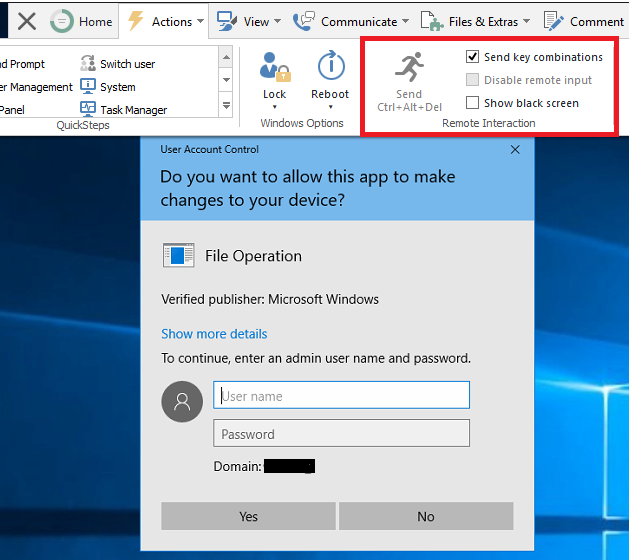The image size is (630, 560).
Task: Expand the Communicate dropdown arrow
Action: (x=405, y=21)
